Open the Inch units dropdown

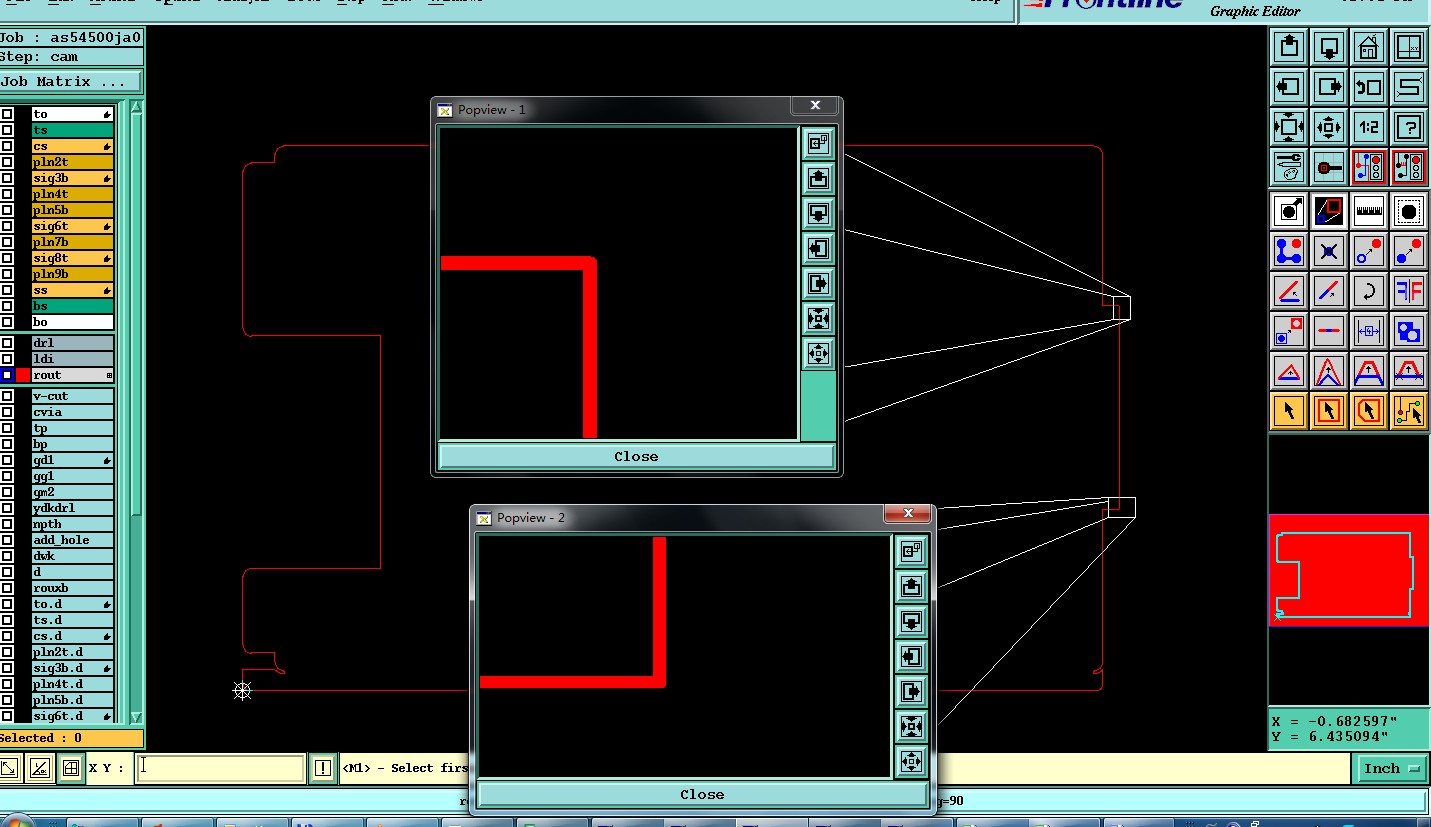1391,768
